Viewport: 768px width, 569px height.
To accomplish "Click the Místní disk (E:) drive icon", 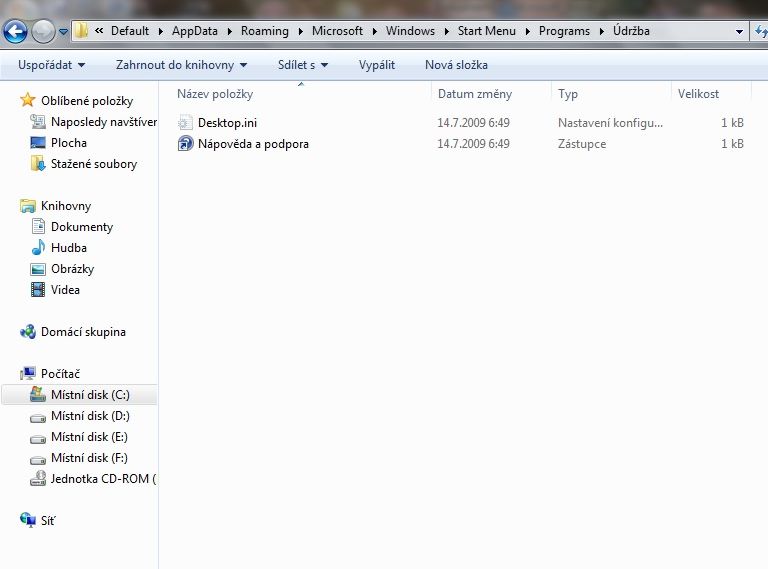I will click(38, 439).
